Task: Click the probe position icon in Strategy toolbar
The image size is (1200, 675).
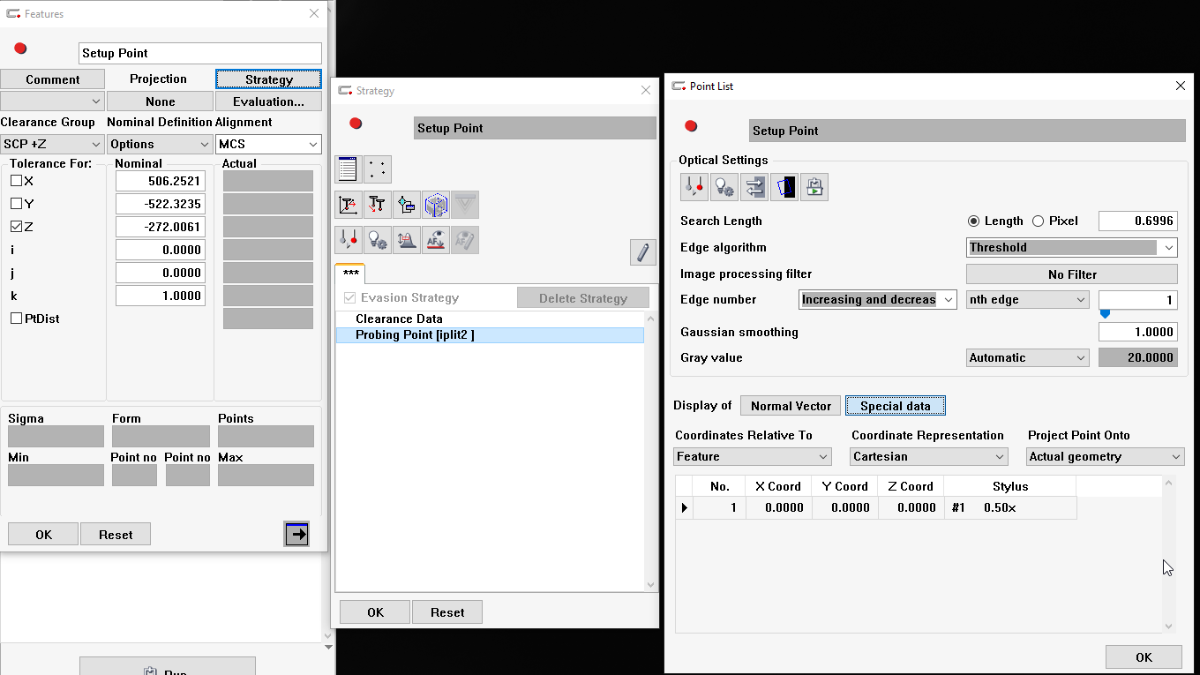Action: point(349,239)
